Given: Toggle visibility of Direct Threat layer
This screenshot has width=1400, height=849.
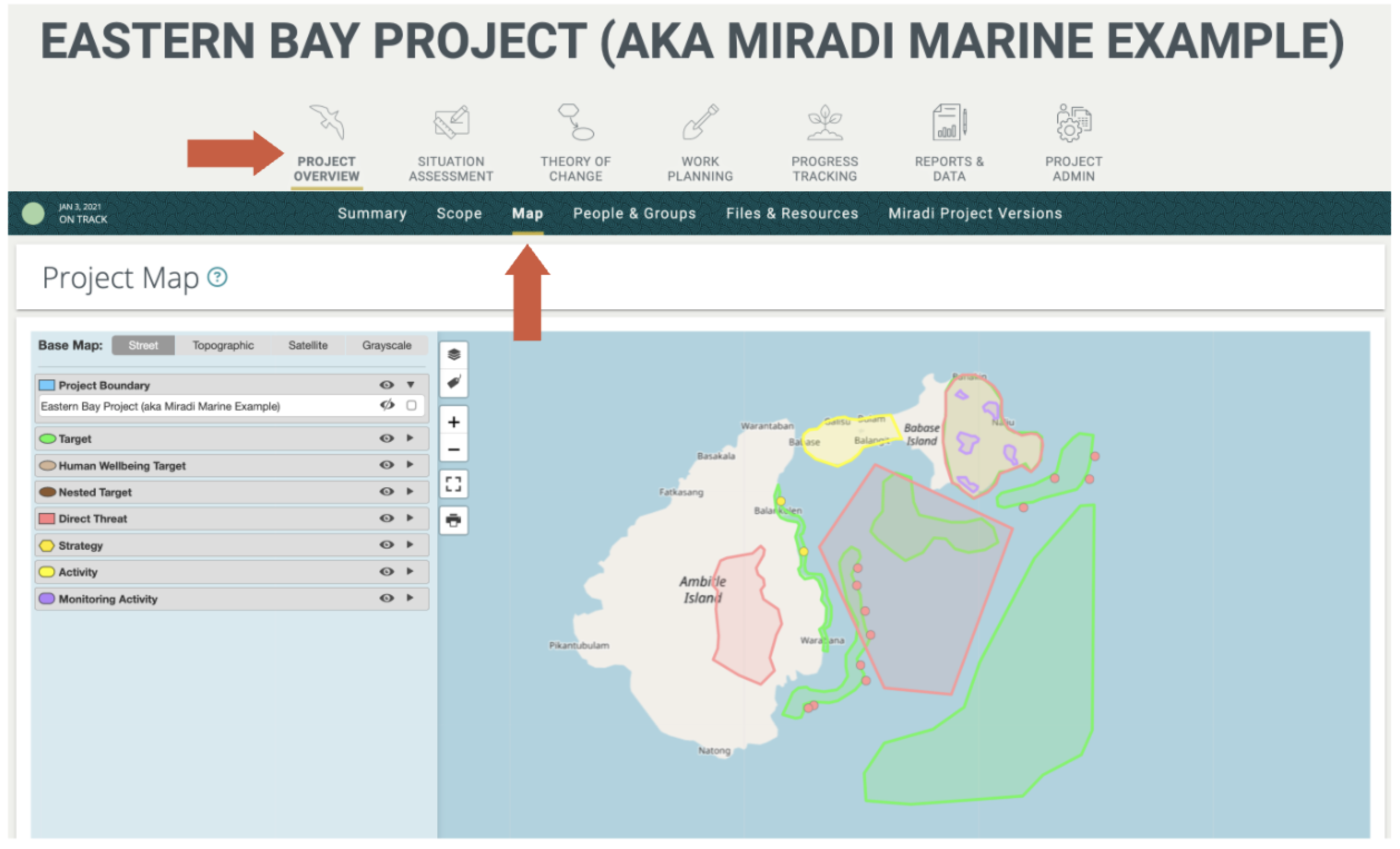Looking at the screenshot, I should coord(386,518).
